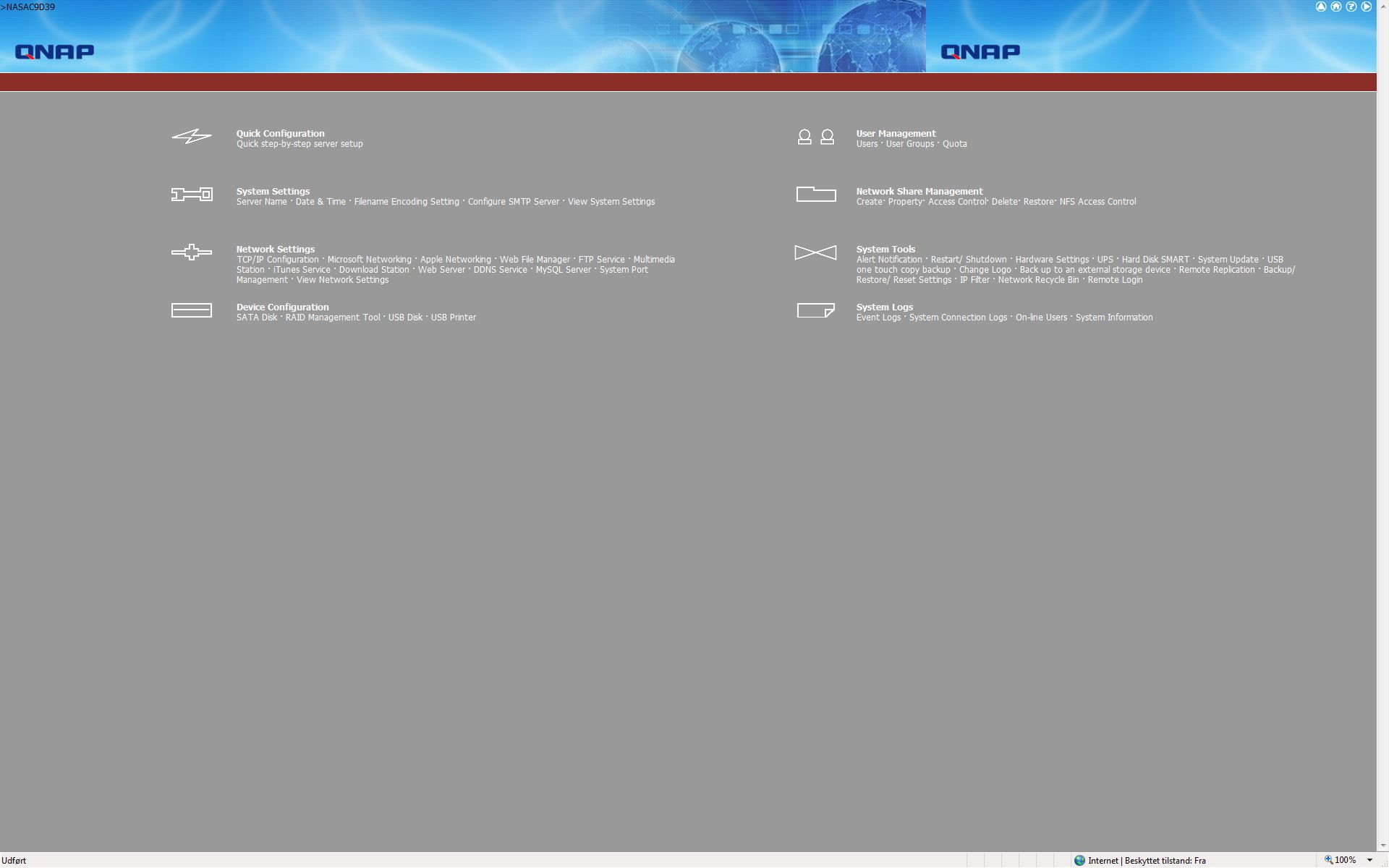The width and height of the screenshot is (1389, 868).
Task: Click the Network Settings connector icon
Action: click(192, 252)
